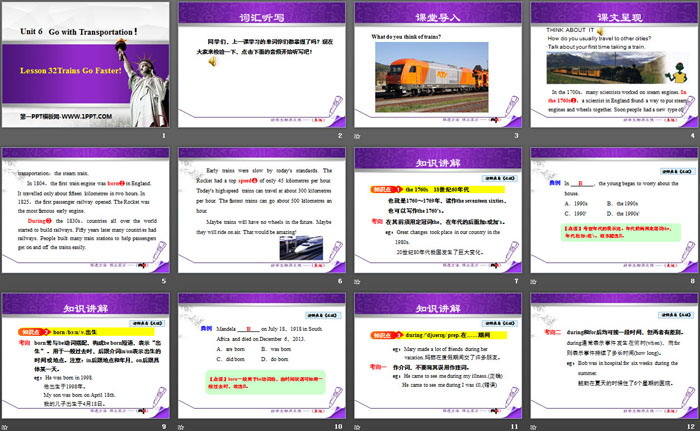Image resolution: width=700 pixels, height=431 pixels.
Task: Click the 课文呈现 header on slide 4
Action: [611, 18]
